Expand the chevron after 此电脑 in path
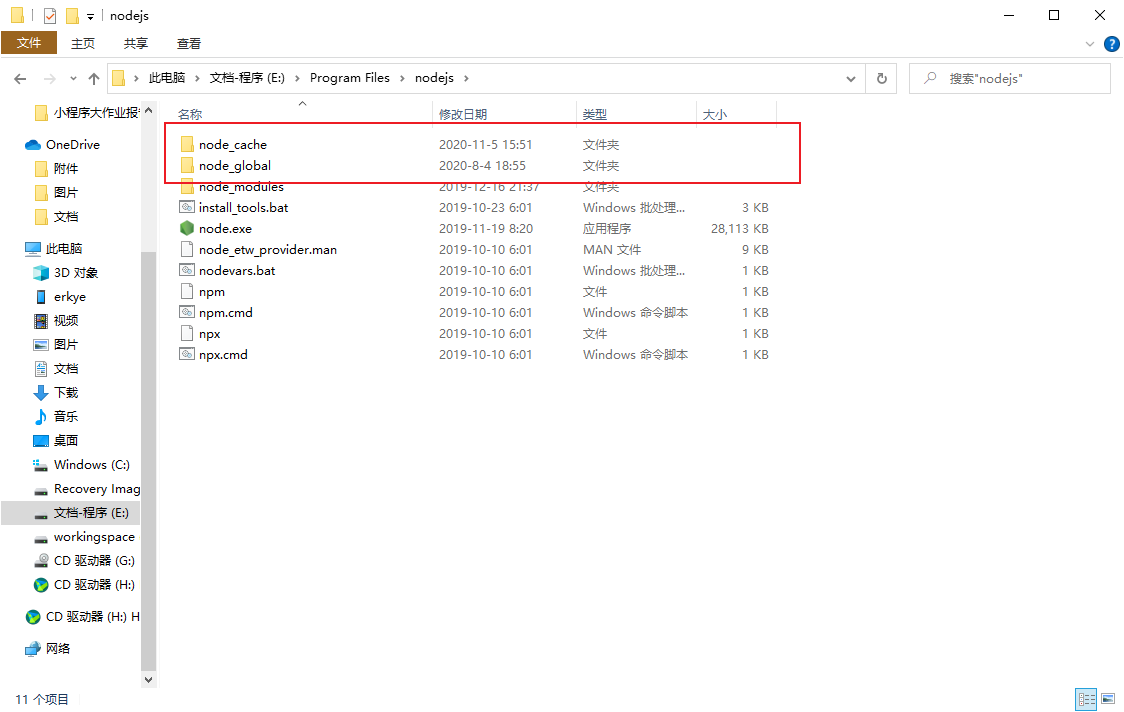 (x=197, y=78)
